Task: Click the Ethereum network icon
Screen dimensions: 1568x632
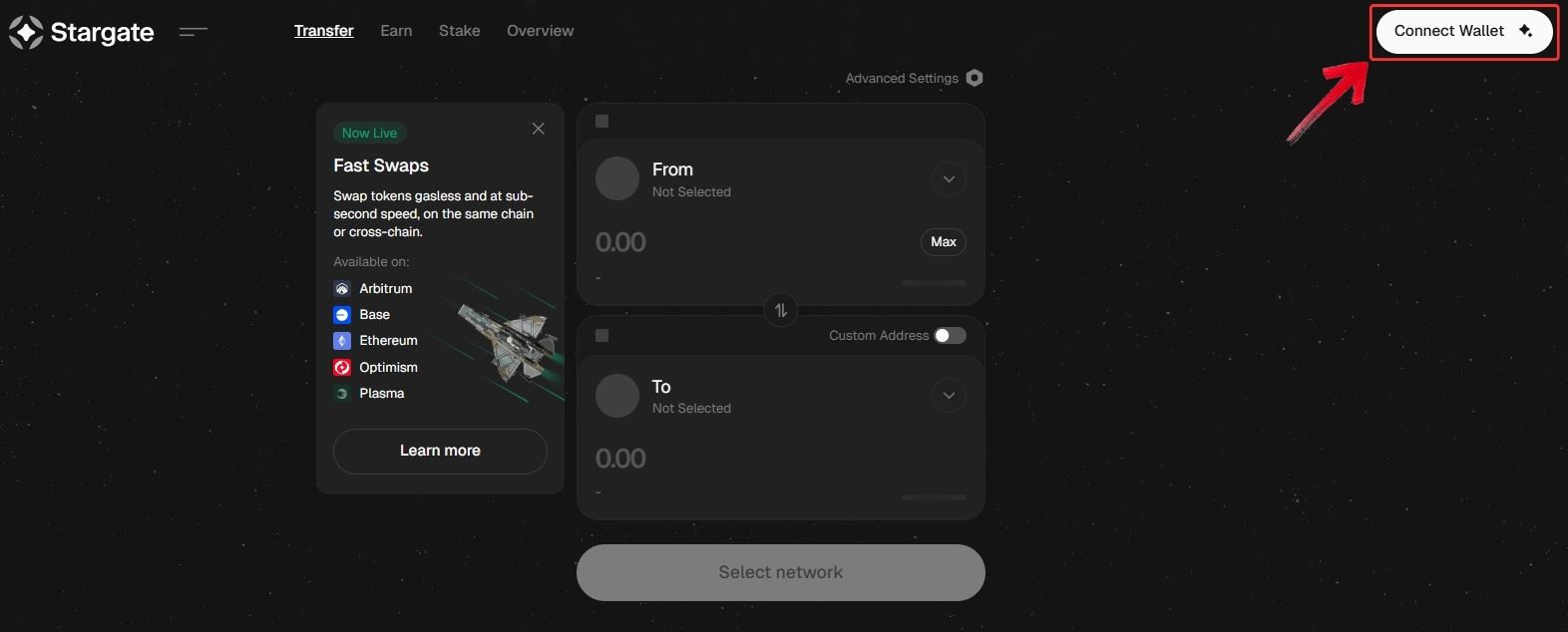Action: [342, 341]
